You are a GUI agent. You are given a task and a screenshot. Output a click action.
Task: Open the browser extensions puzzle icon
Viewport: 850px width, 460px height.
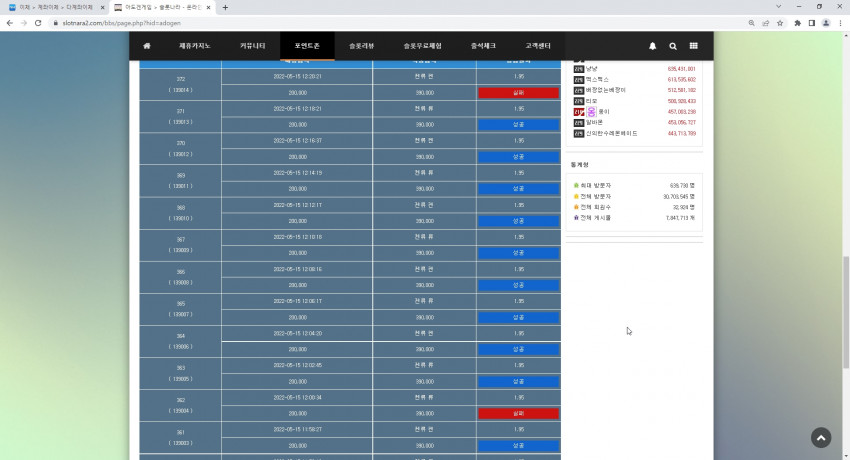(797, 23)
